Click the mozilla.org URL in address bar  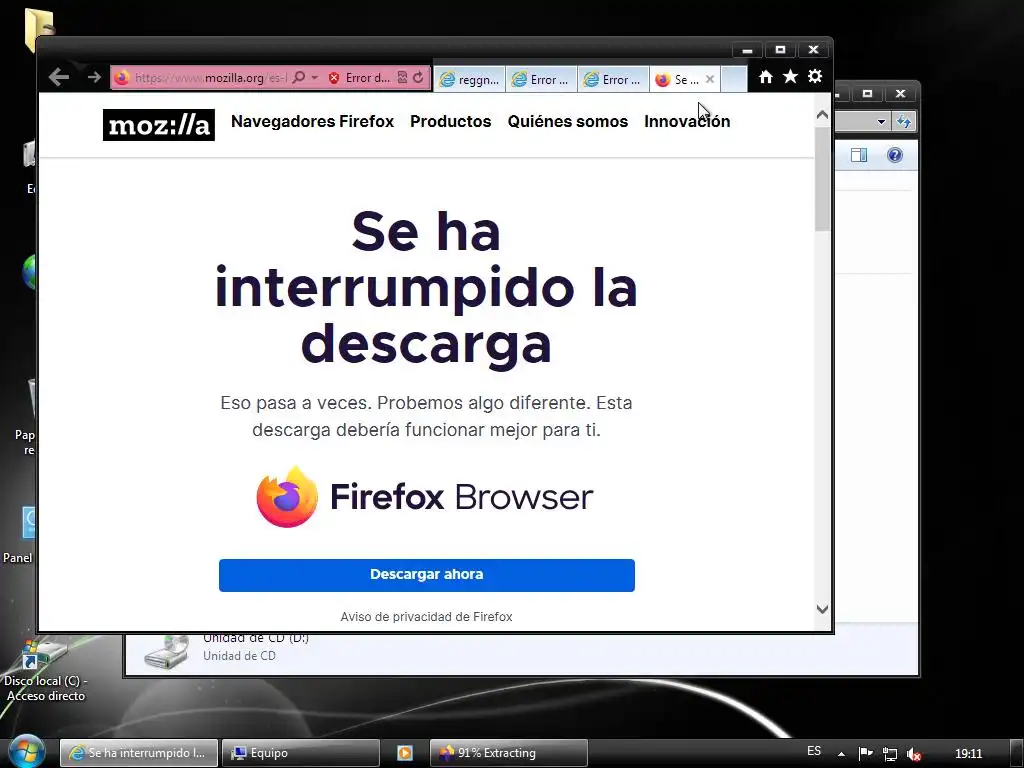click(x=209, y=78)
